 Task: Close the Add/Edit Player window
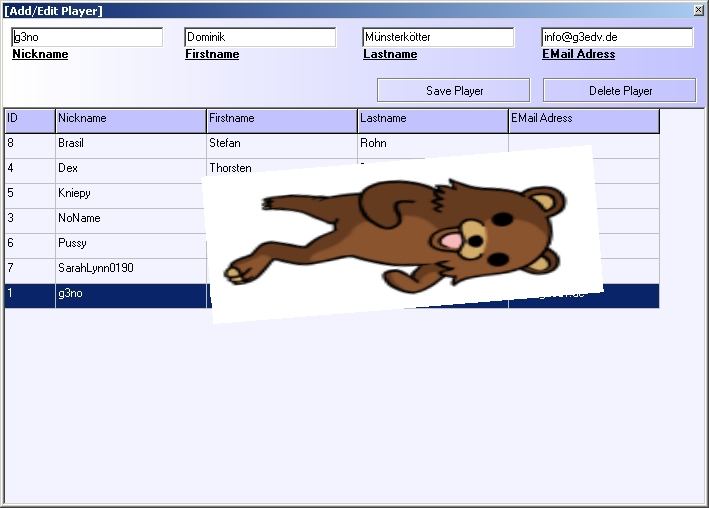click(x=699, y=10)
